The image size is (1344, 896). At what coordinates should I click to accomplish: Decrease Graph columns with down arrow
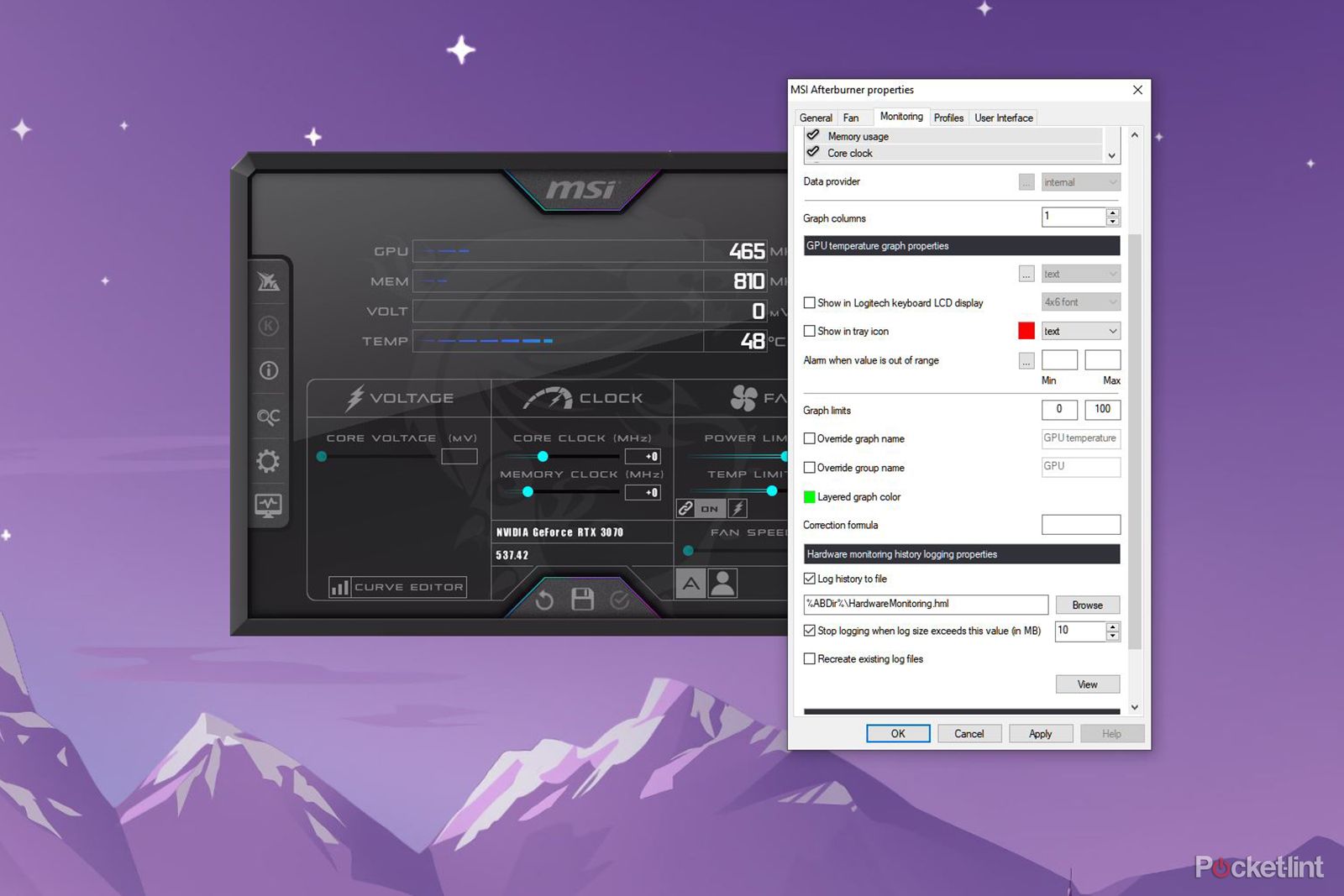click(1113, 222)
